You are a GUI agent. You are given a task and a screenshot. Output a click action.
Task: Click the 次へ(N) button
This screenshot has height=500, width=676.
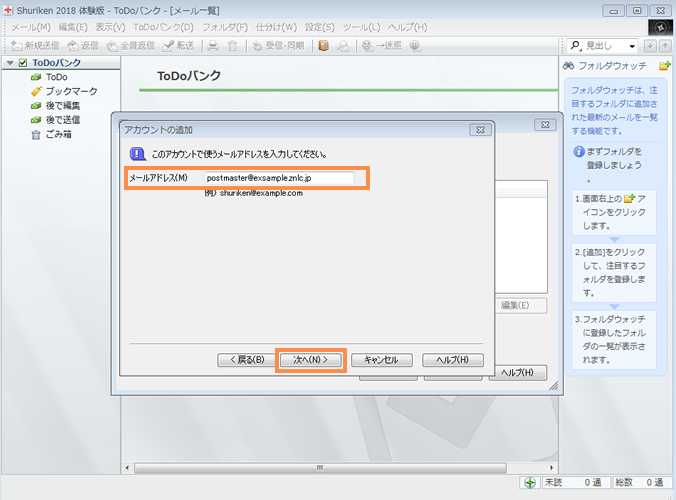coord(310,360)
